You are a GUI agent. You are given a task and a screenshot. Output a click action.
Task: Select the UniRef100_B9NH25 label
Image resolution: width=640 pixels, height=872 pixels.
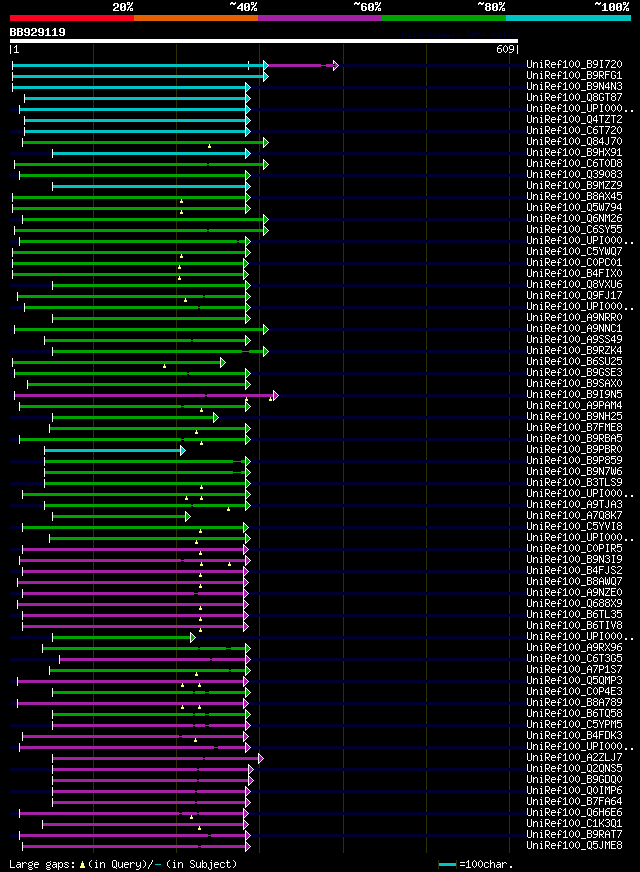pyautogui.click(x=574, y=417)
